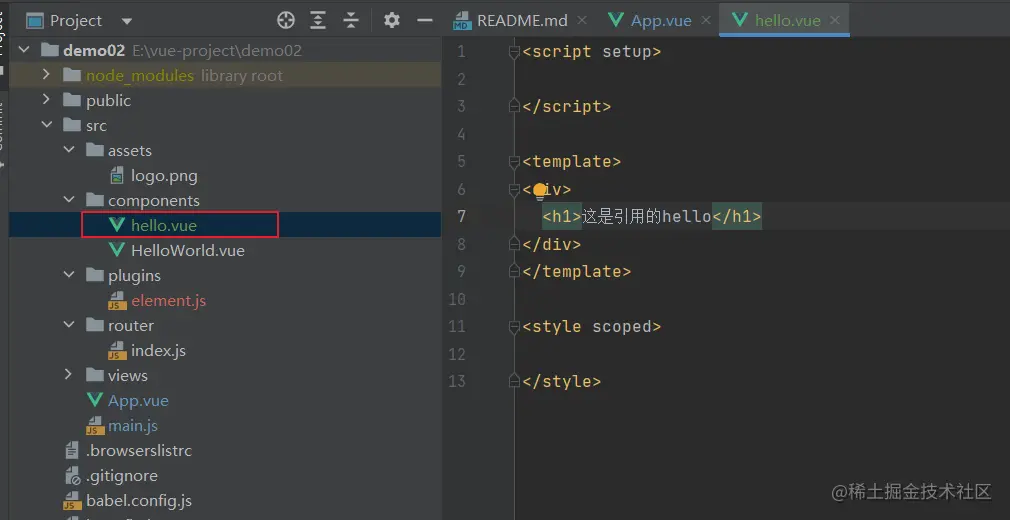Open Project panel settings gear
The image size is (1010, 520).
click(392, 20)
